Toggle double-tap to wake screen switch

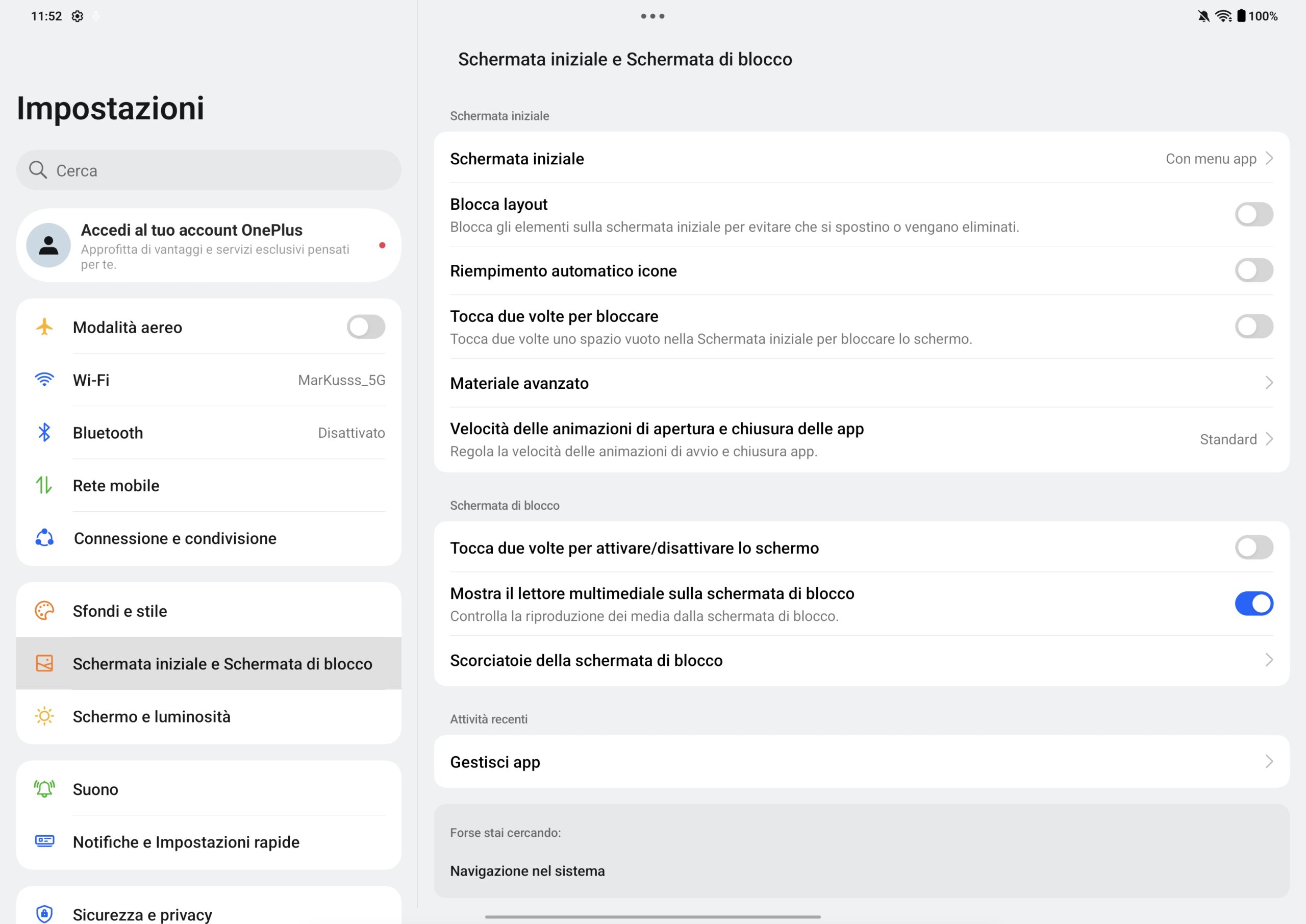click(x=1253, y=547)
